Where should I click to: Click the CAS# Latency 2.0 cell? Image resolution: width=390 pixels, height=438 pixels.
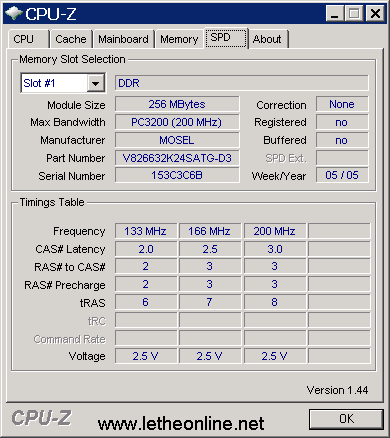click(x=146, y=249)
